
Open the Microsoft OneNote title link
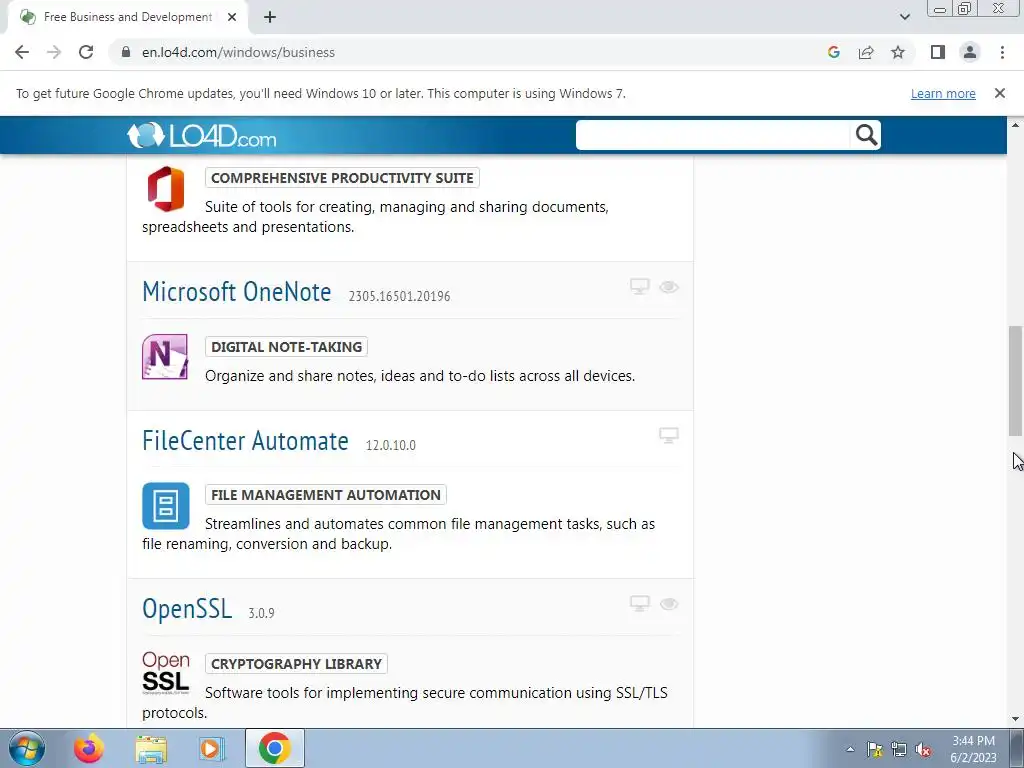236,292
